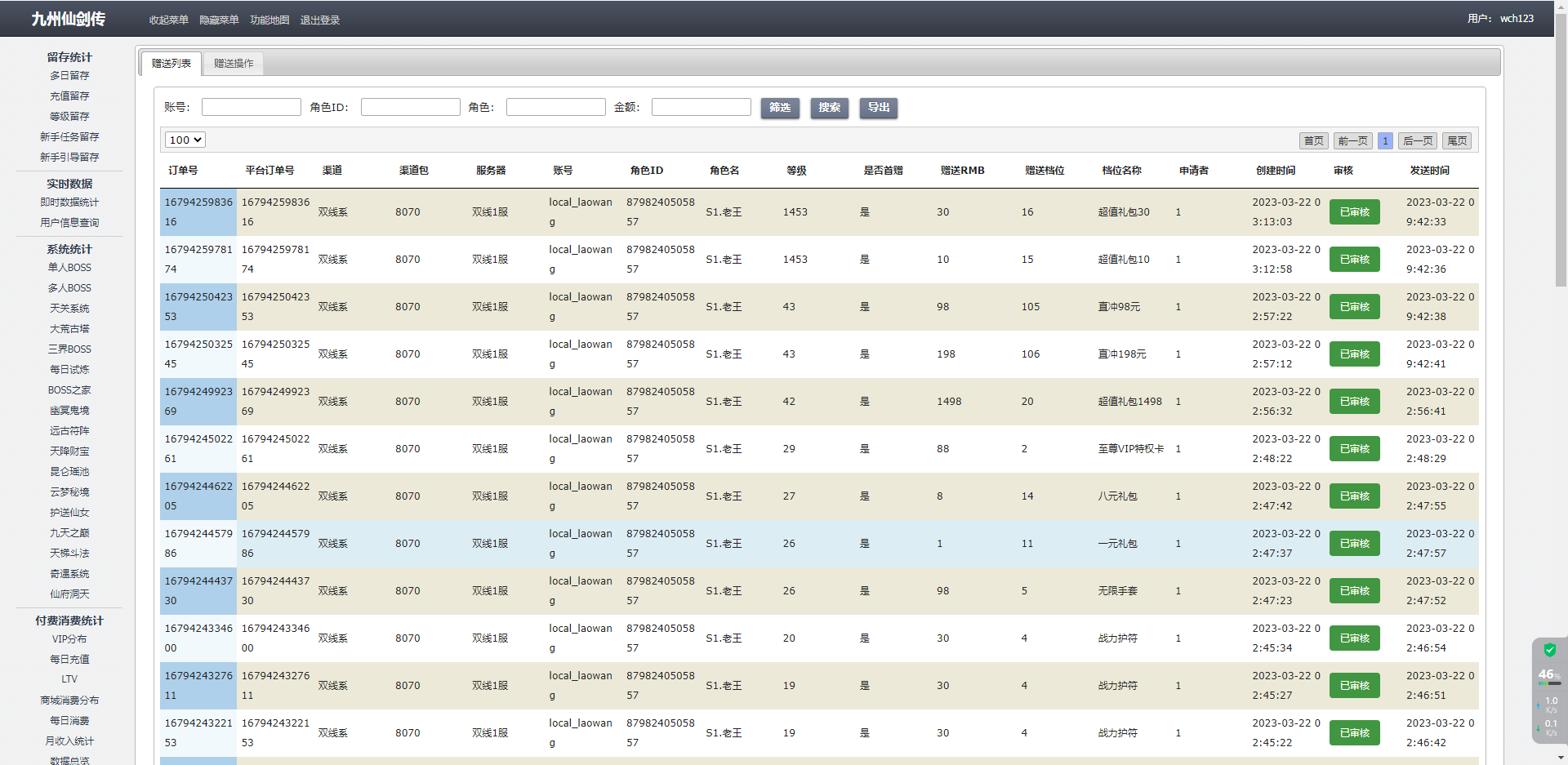Screen dimensions: 1568x765
Task: Select page 1 in pagination
Action: coord(1385,140)
